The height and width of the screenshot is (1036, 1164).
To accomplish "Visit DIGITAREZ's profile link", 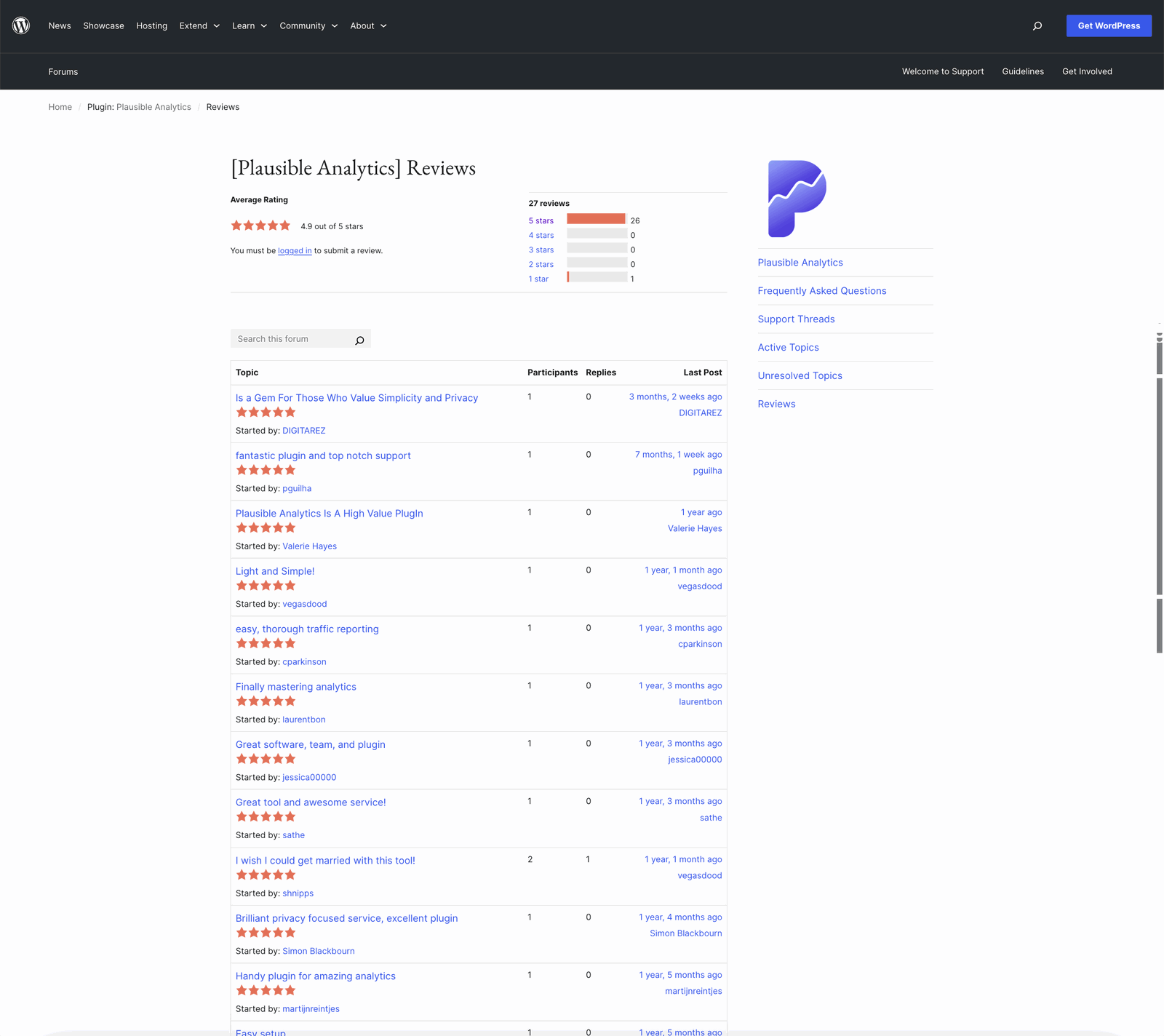I will click(x=303, y=430).
